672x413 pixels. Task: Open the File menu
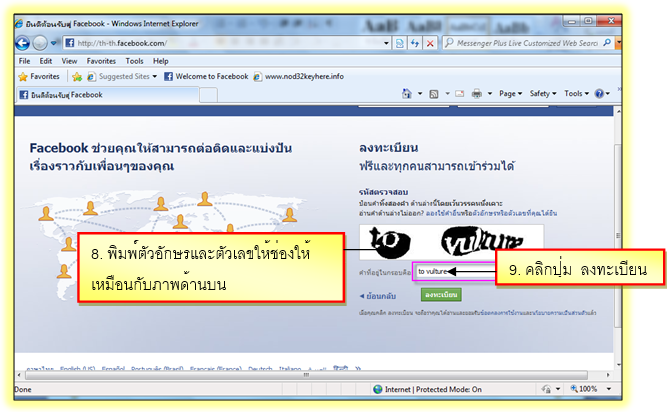pyautogui.click(x=24, y=61)
